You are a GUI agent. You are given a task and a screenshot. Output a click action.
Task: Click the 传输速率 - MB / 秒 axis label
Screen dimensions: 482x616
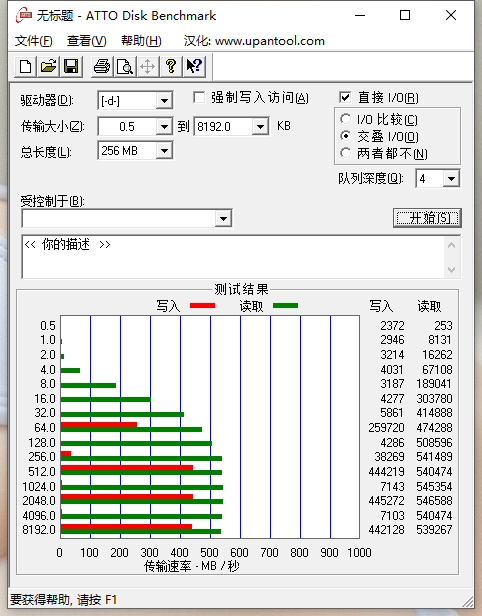[192, 566]
